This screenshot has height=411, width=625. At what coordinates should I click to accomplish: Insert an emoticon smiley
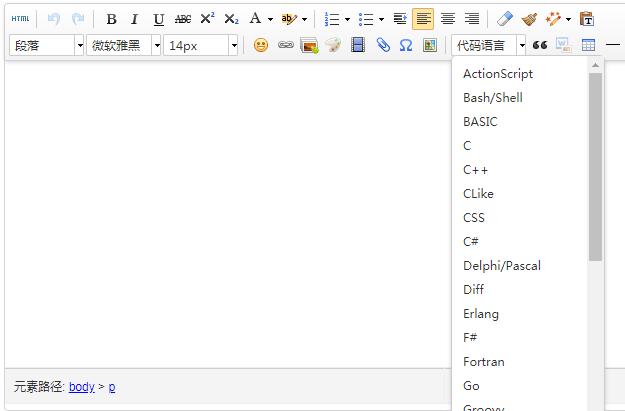pos(261,45)
